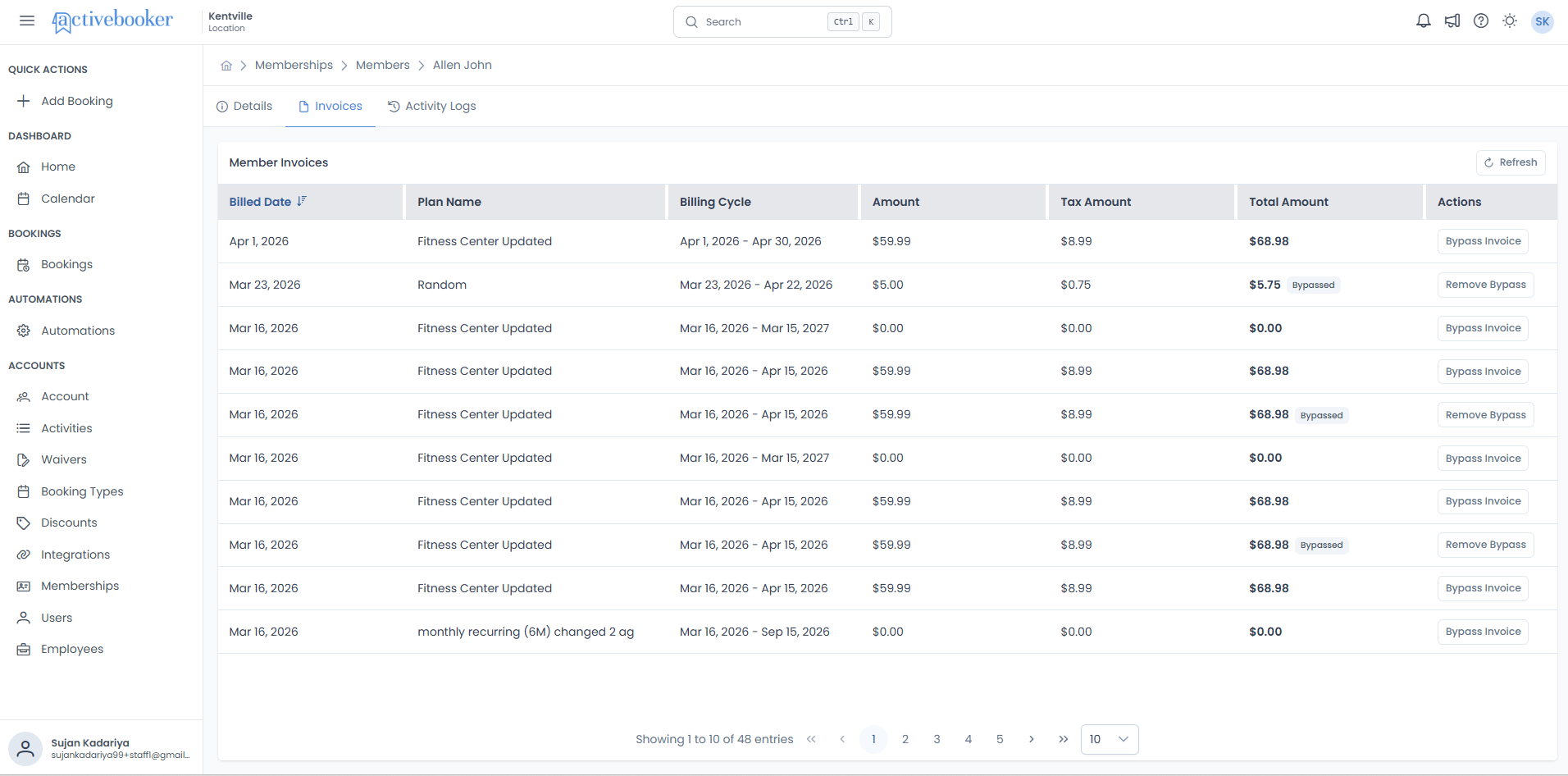
Task: Click the '$5.75' total amount
Action: coord(1265,285)
